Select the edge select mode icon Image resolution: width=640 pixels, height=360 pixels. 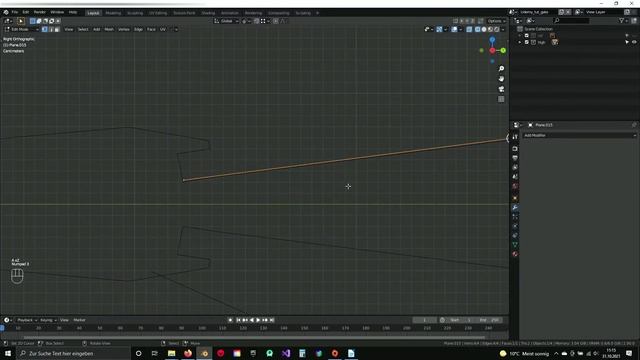coord(51,29)
